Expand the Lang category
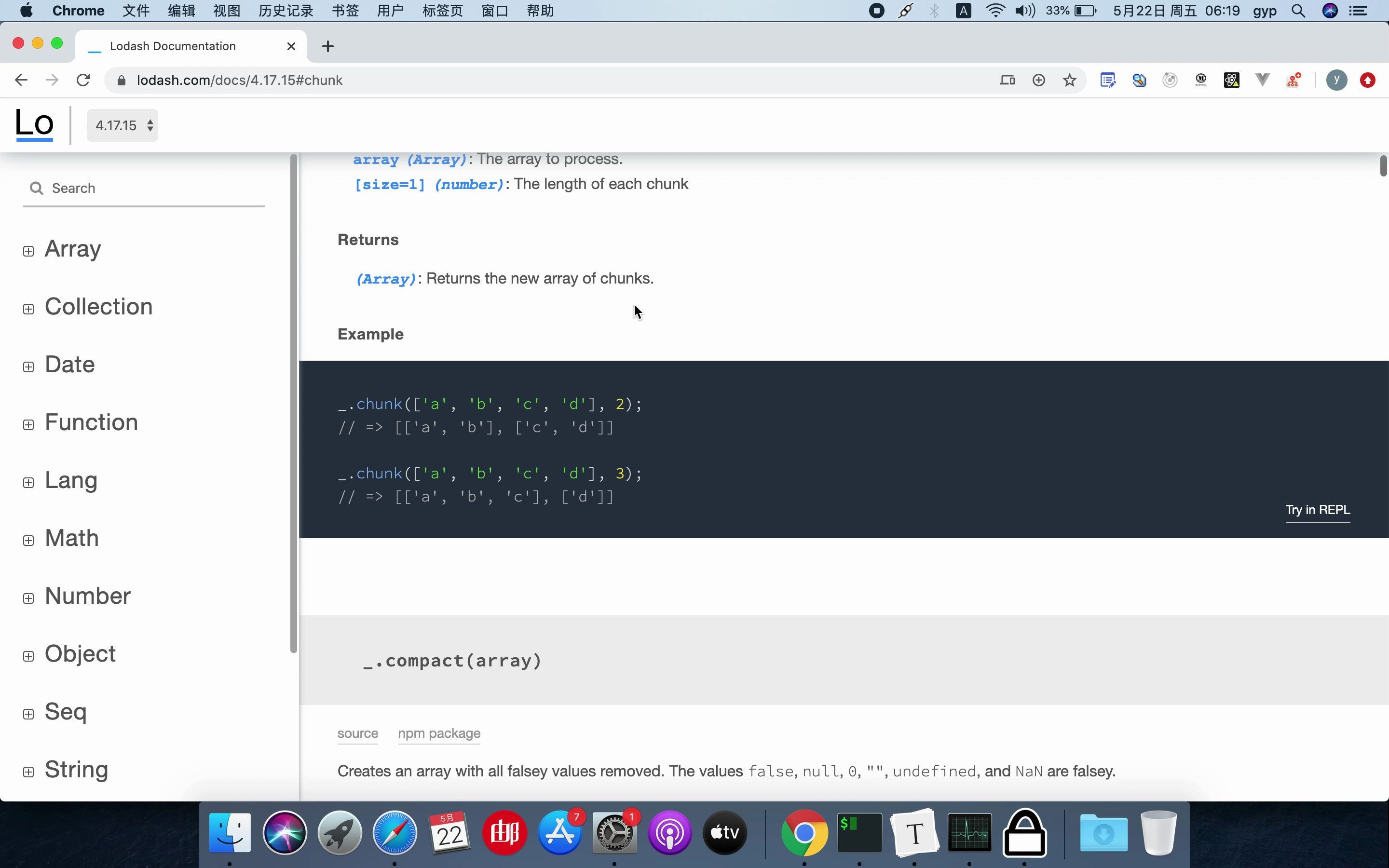 [28, 482]
